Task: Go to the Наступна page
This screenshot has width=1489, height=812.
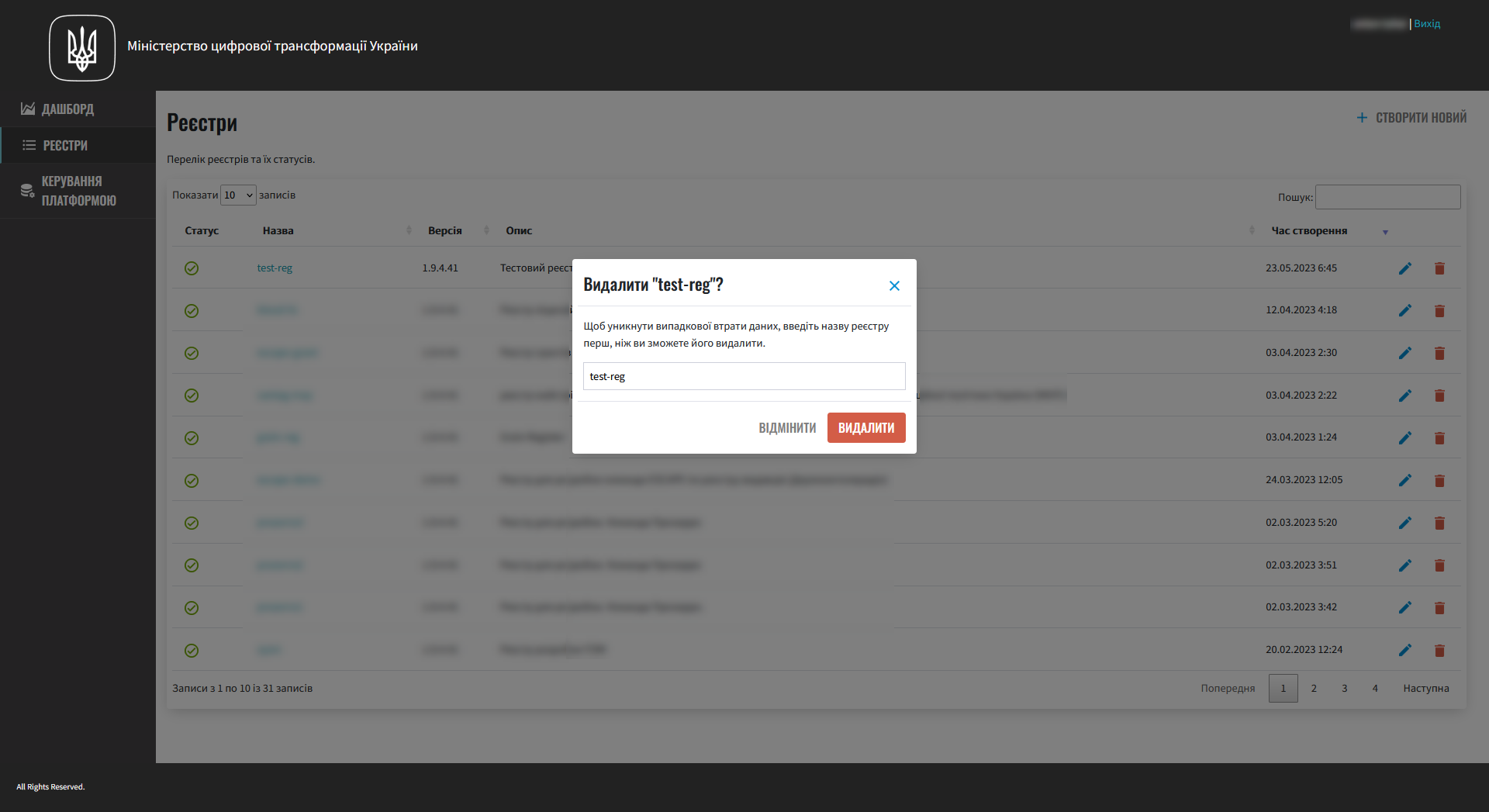Action: tap(1426, 688)
